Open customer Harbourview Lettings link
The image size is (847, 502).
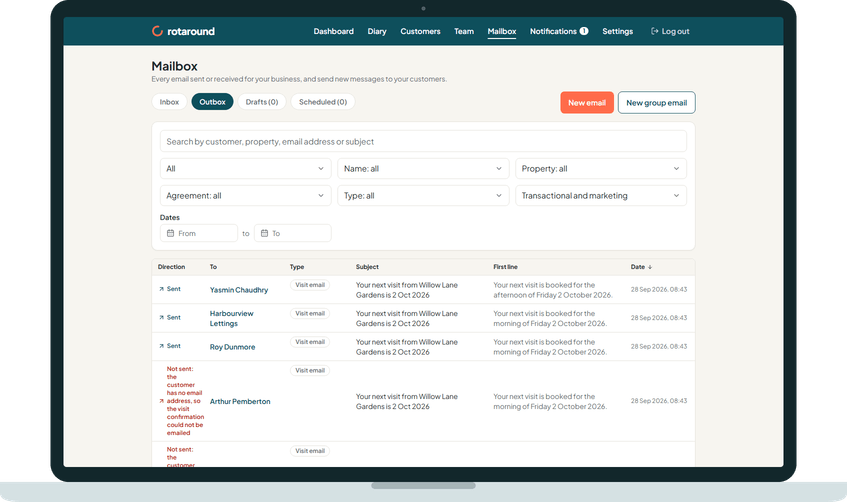click(x=231, y=318)
